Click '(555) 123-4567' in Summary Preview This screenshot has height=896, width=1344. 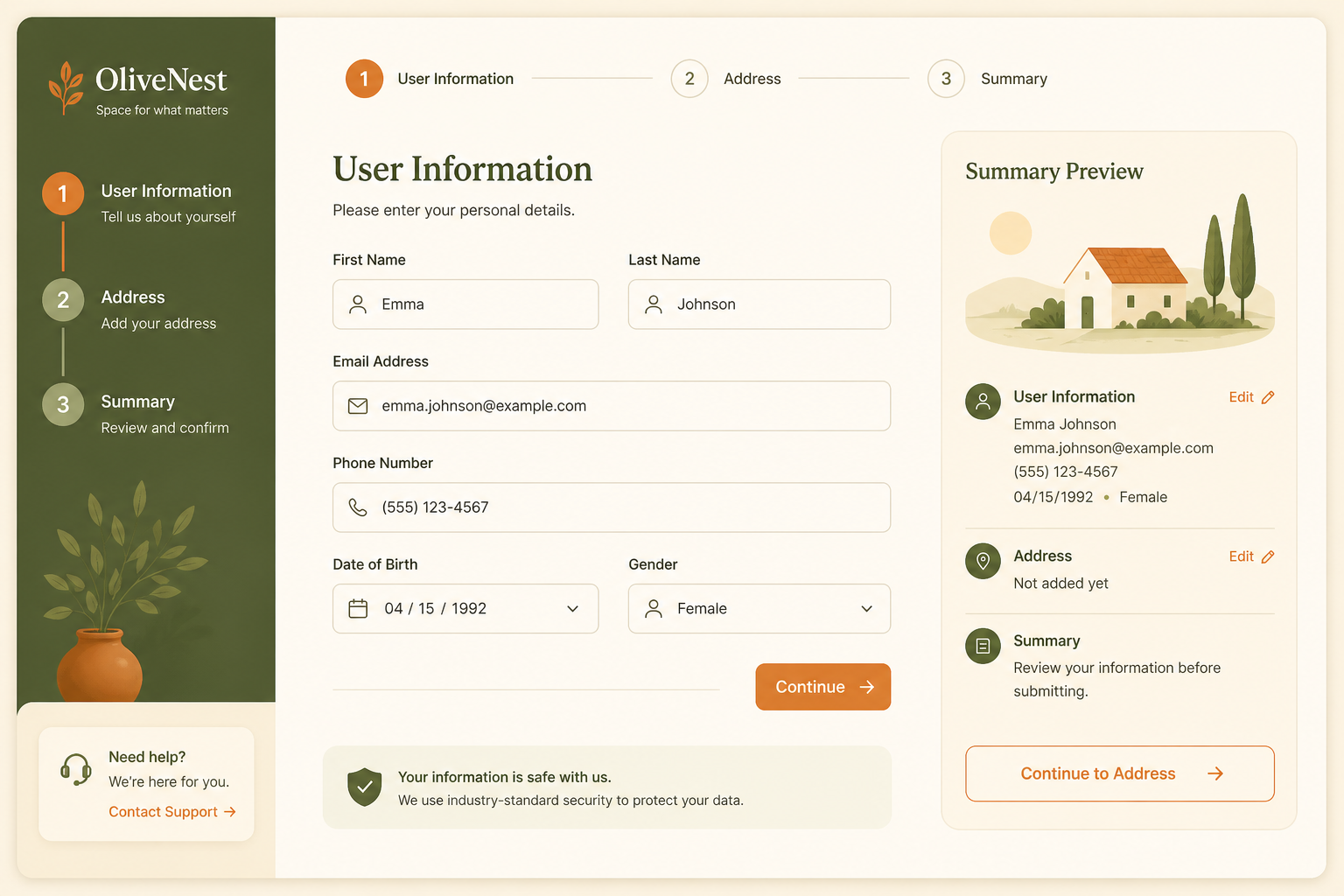coord(1066,472)
